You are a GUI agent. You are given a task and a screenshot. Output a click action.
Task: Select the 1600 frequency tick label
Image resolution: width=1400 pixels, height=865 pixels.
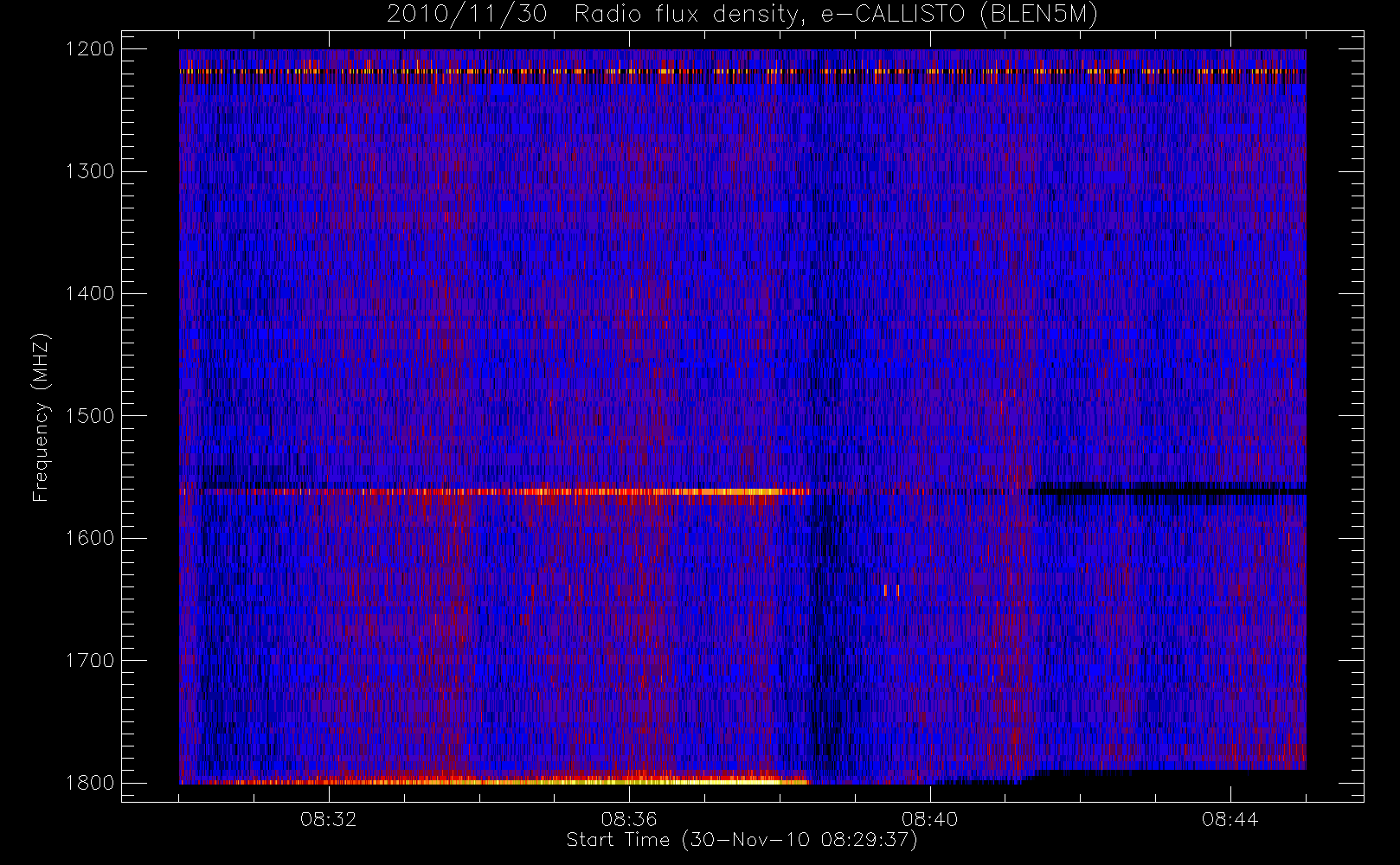[x=90, y=538]
